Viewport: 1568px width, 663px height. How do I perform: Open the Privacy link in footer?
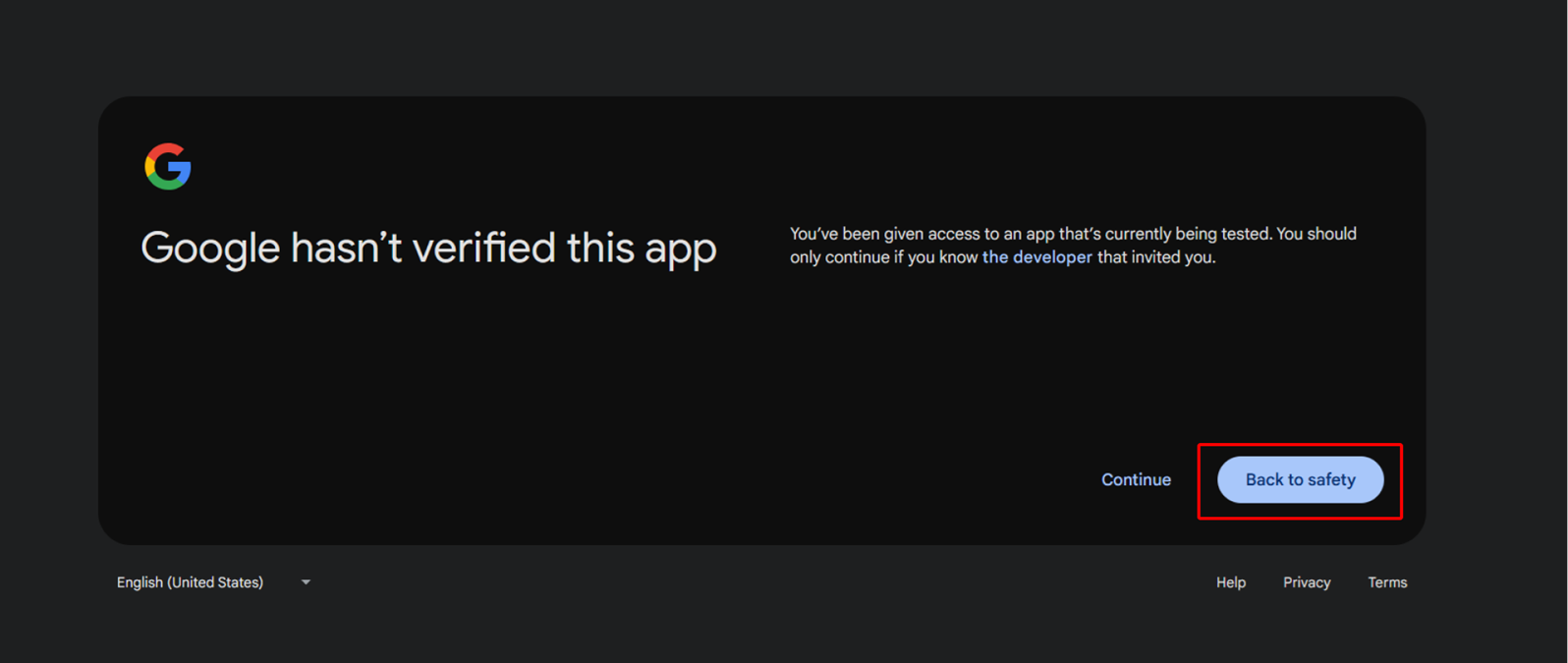tap(1306, 582)
